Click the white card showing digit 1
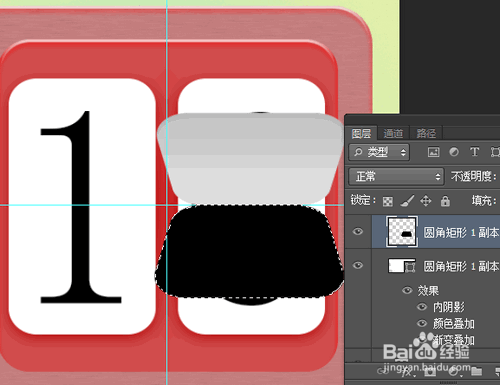The image size is (500, 385). tap(82, 206)
